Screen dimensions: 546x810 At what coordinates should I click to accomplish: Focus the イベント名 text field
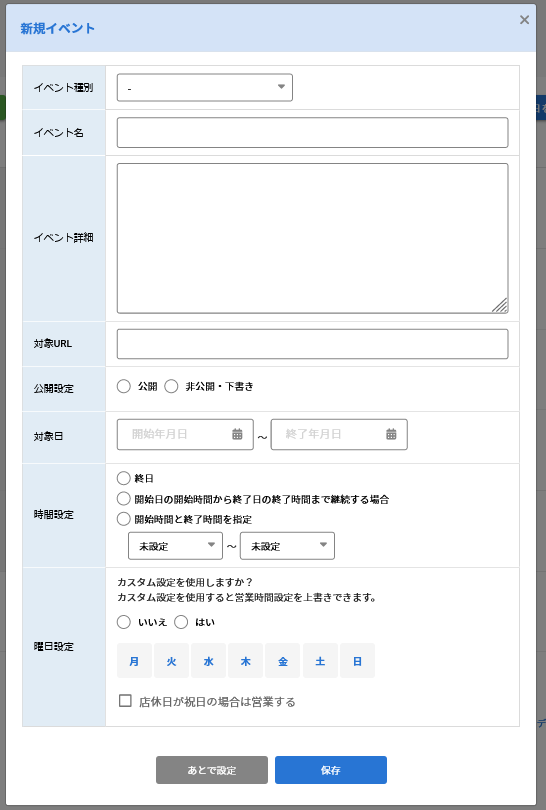point(313,133)
